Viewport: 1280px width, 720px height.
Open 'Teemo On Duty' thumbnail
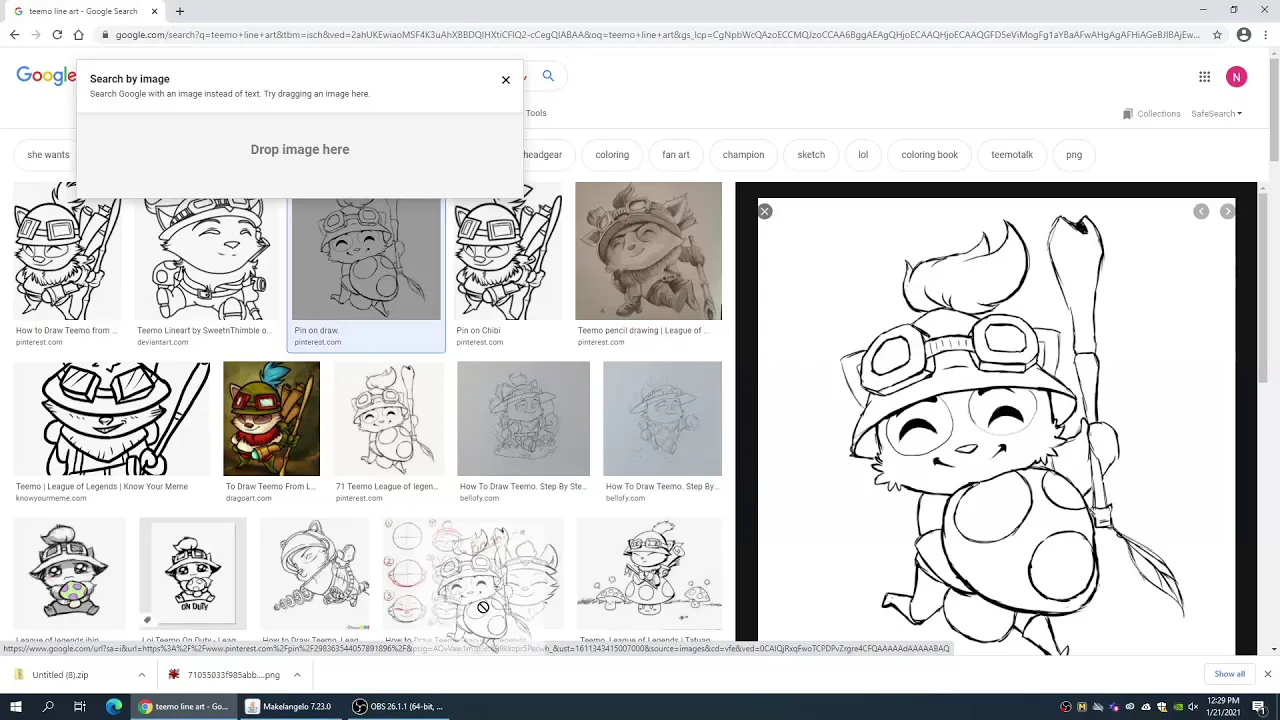coord(193,574)
